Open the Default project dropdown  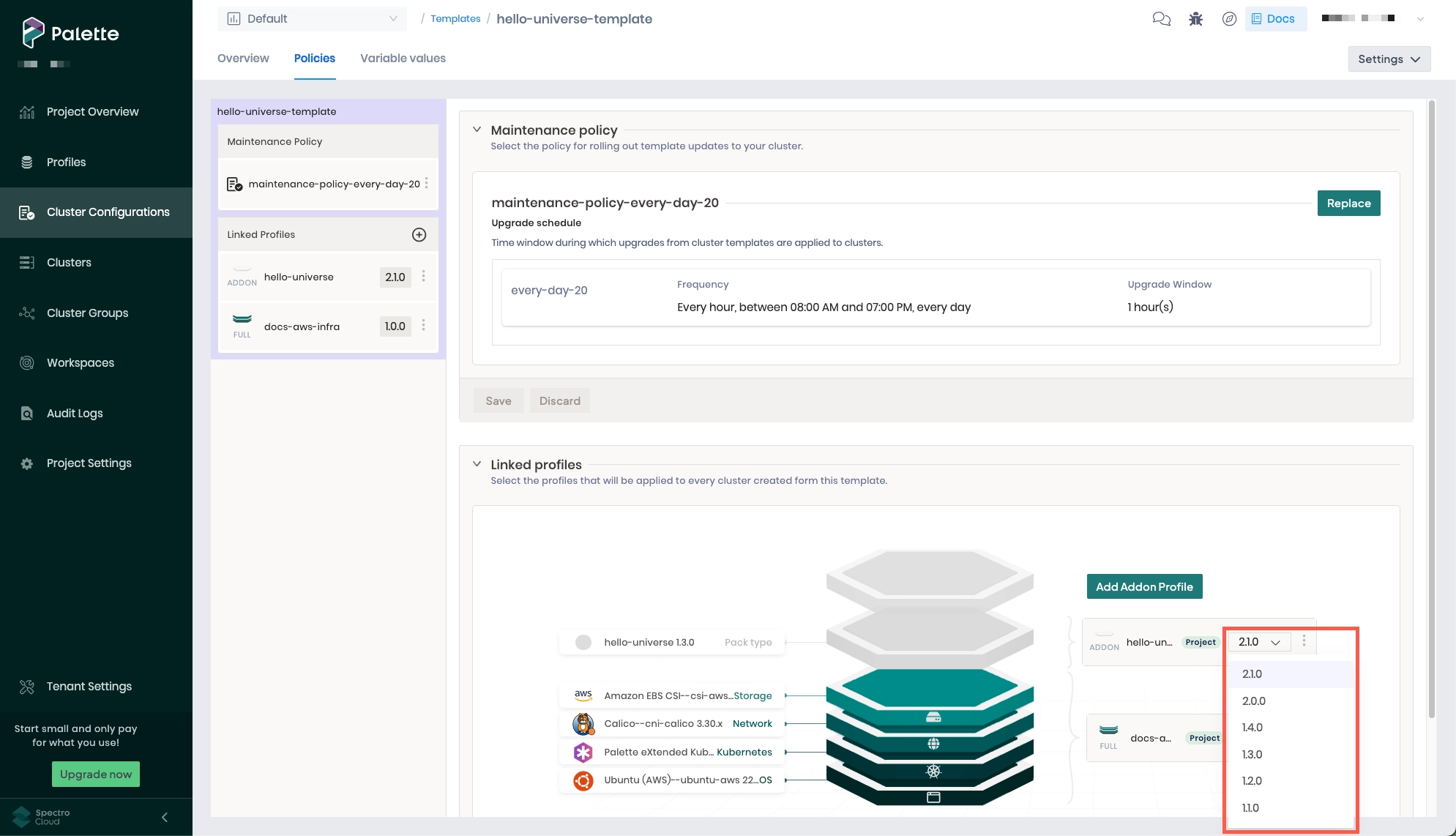[313, 18]
